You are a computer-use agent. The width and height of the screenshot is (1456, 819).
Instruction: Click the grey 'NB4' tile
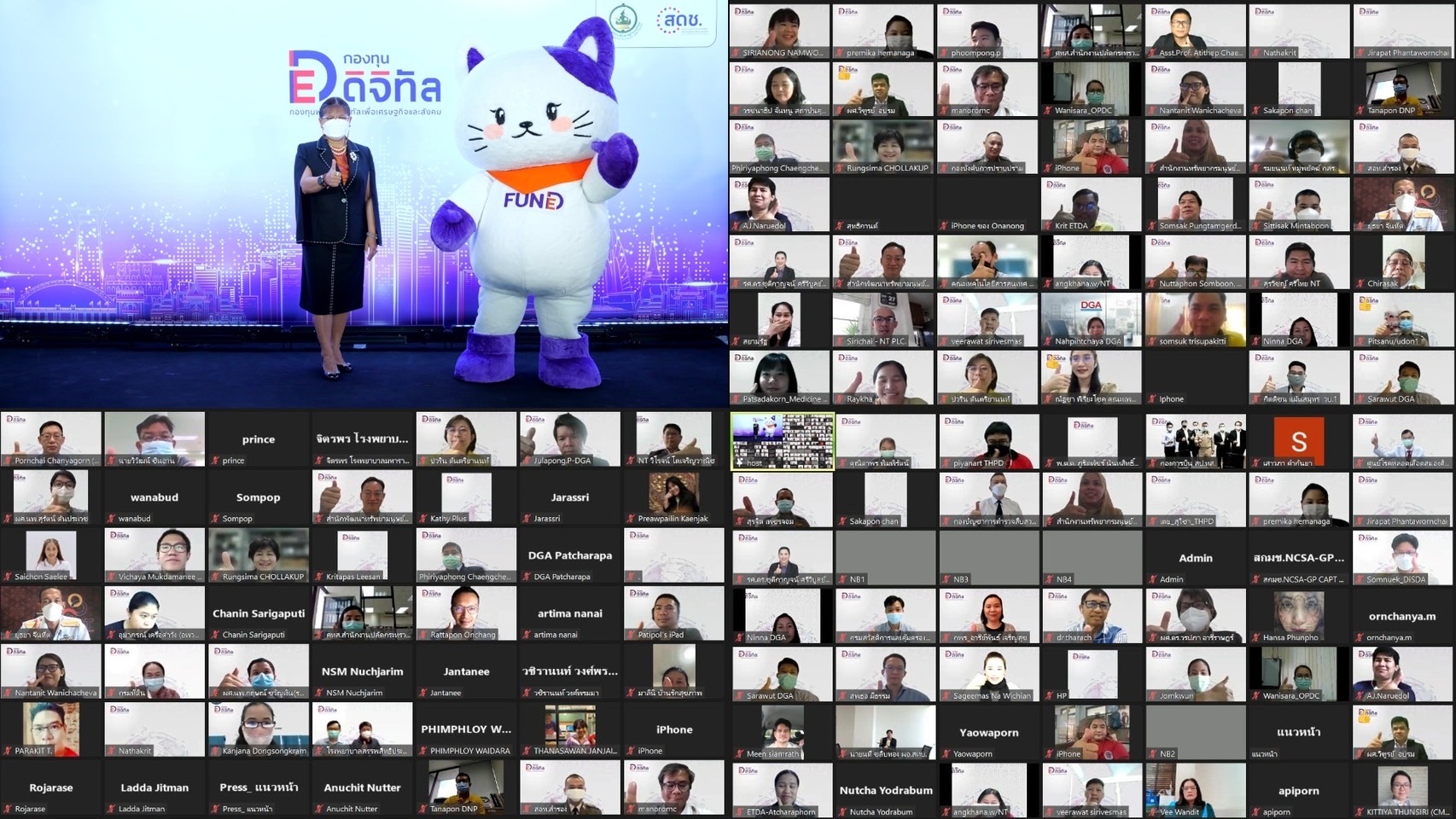(1092, 557)
